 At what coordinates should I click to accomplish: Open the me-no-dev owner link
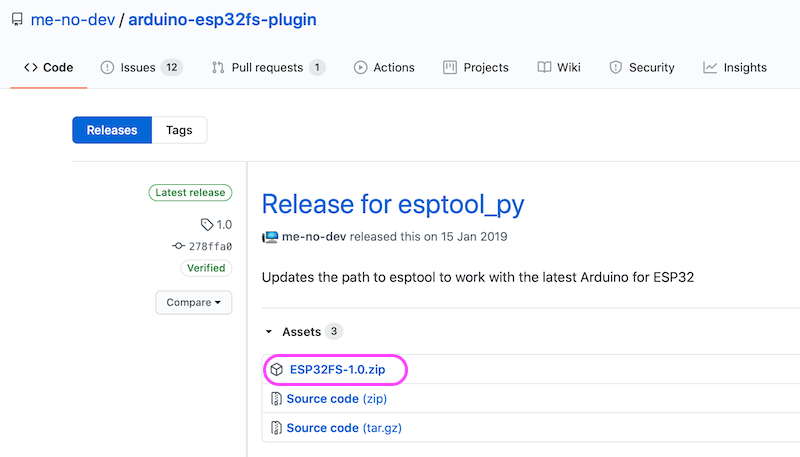click(73, 19)
